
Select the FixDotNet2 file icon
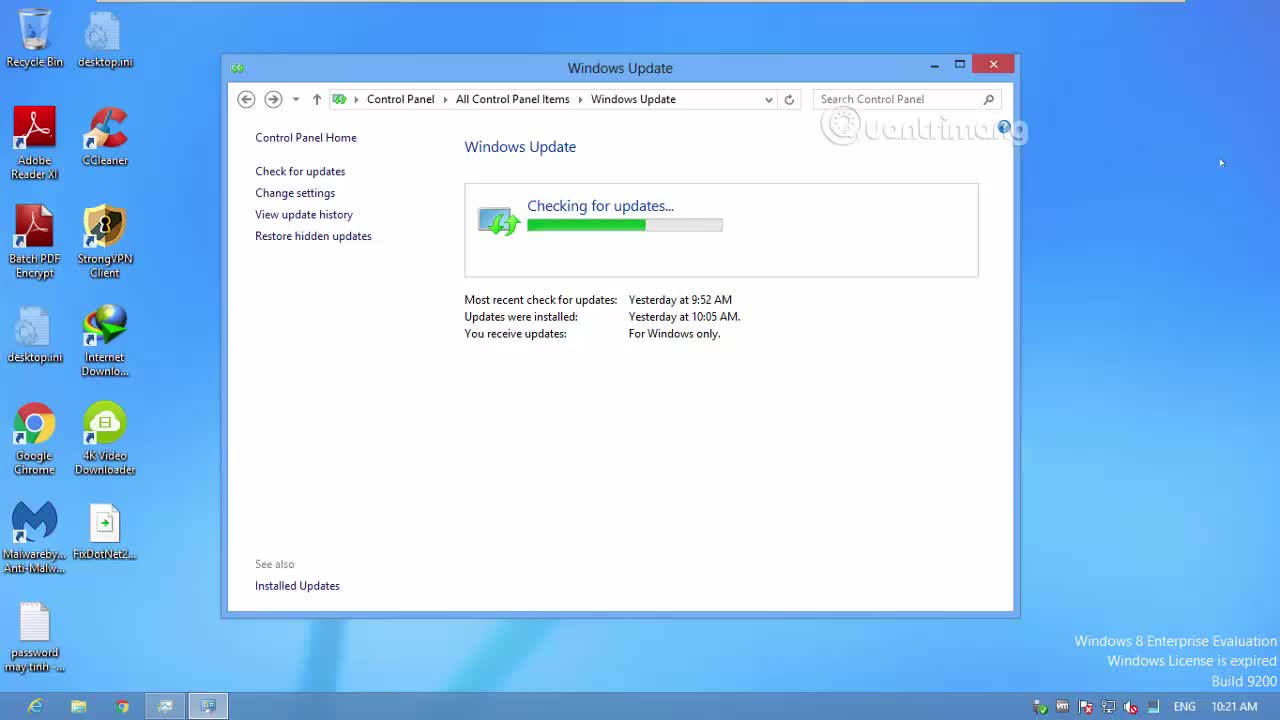pos(105,531)
